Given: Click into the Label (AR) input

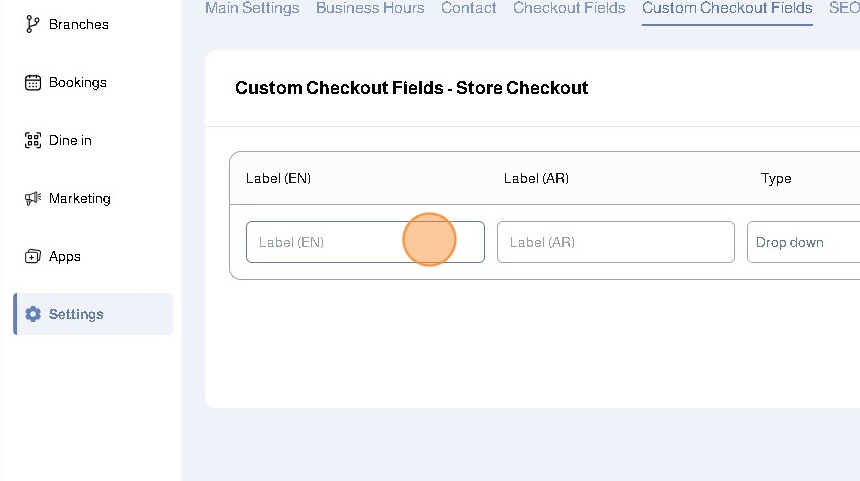Looking at the screenshot, I should tap(615, 242).
